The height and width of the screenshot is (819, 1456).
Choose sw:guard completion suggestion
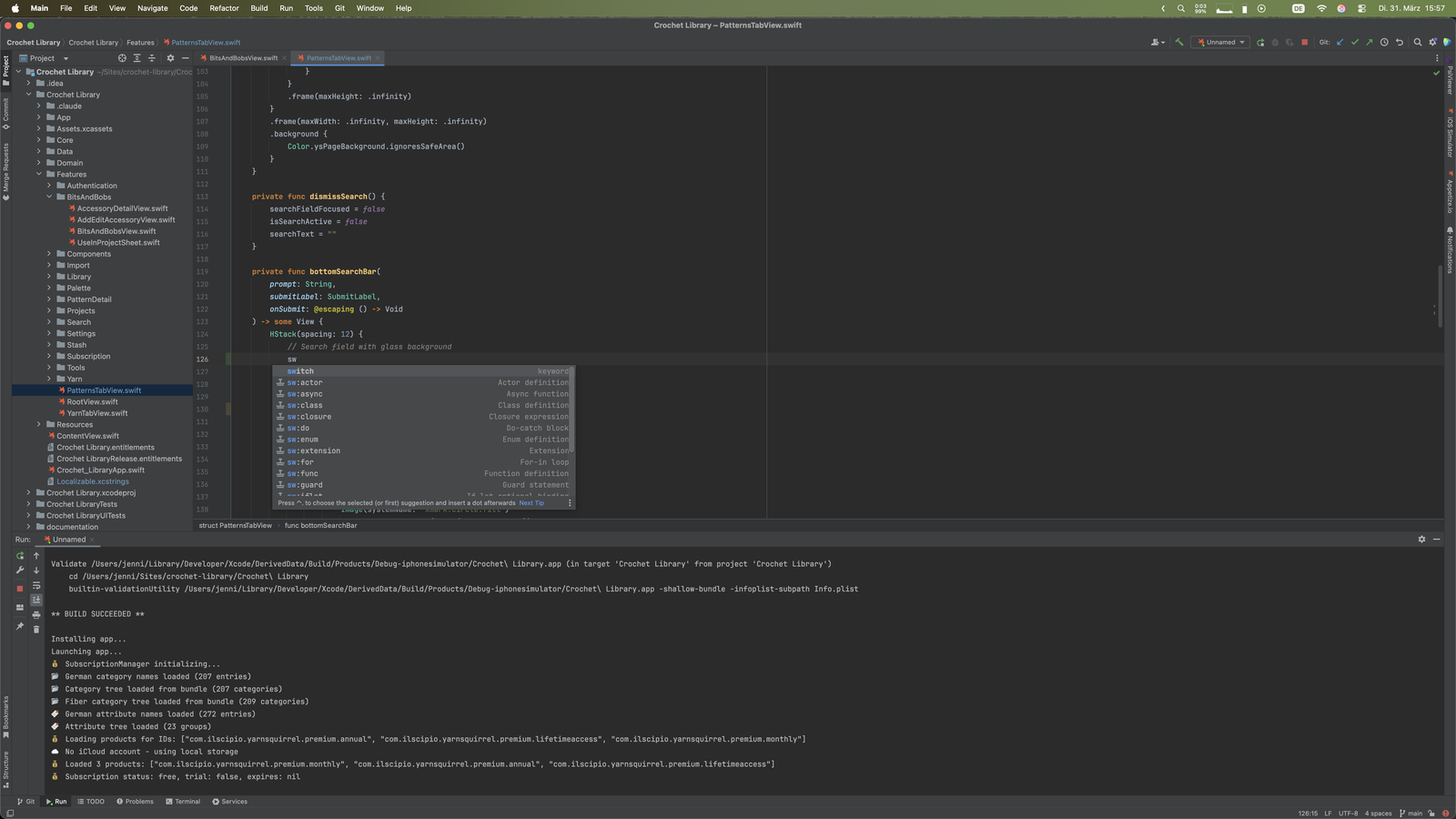(423, 485)
